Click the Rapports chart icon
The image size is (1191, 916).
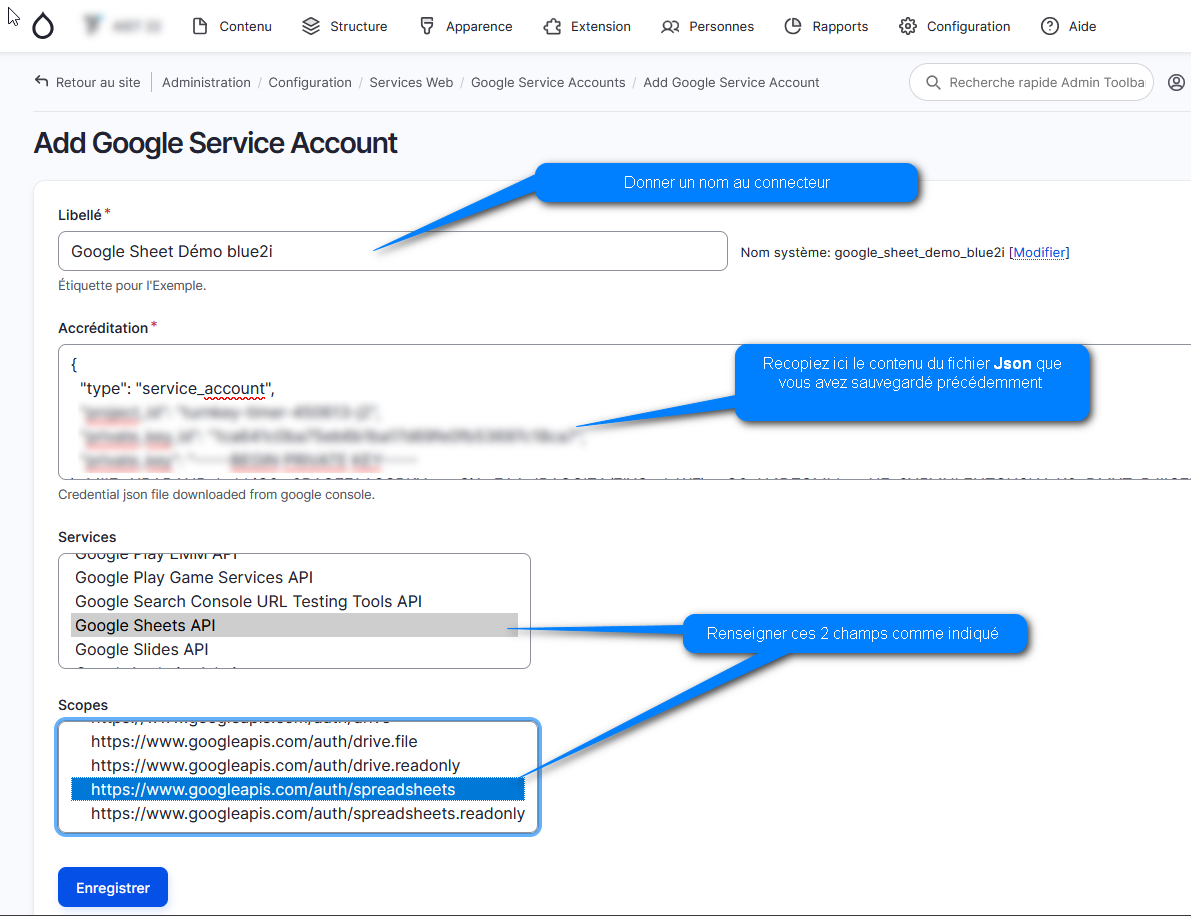[x=792, y=27]
